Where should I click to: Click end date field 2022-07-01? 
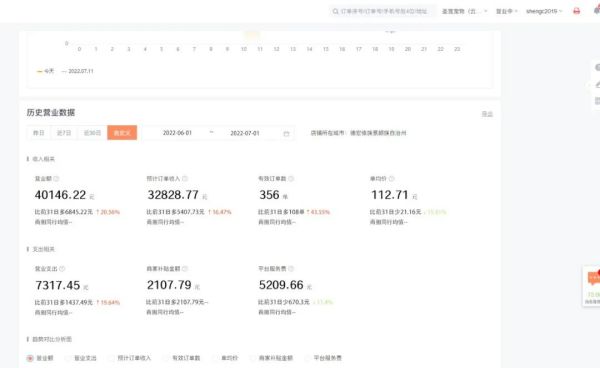(x=245, y=133)
